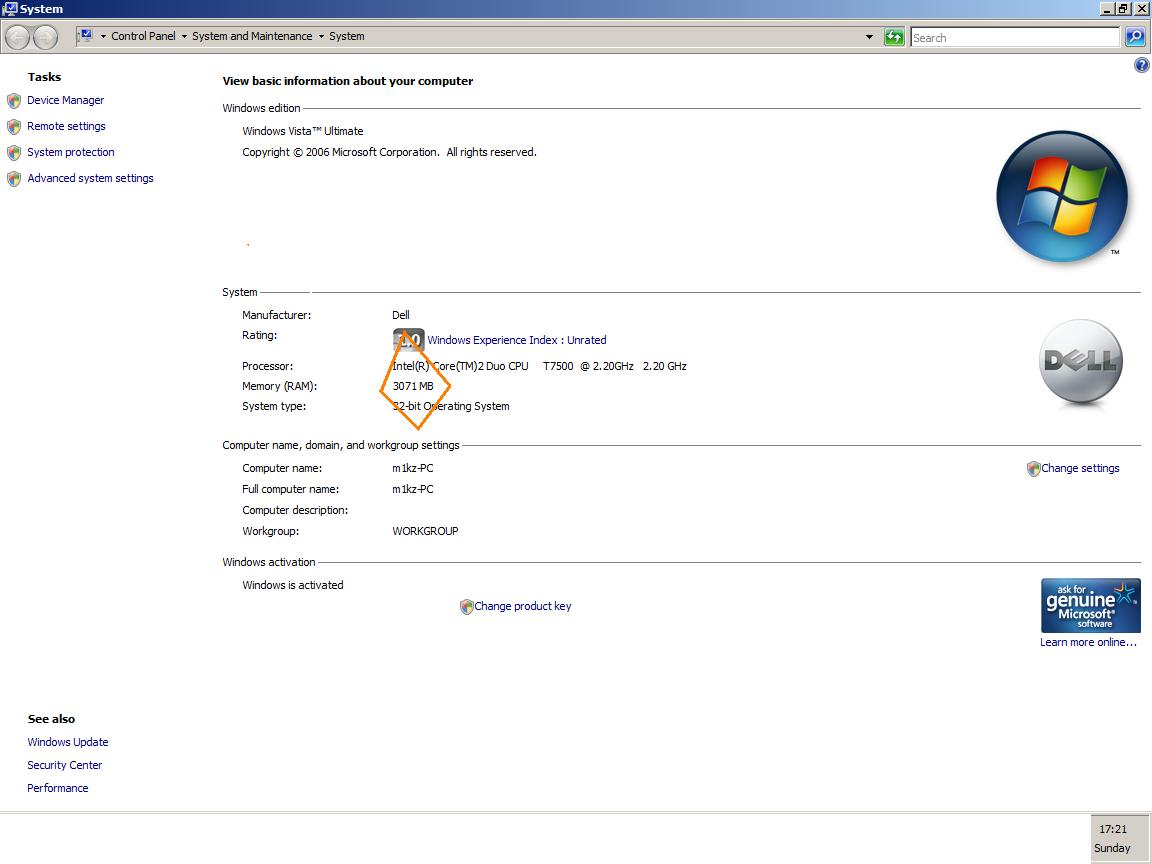Image resolution: width=1152 pixels, height=864 pixels.
Task: Select Control Panel in the breadcrumb
Action: click(143, 36)
